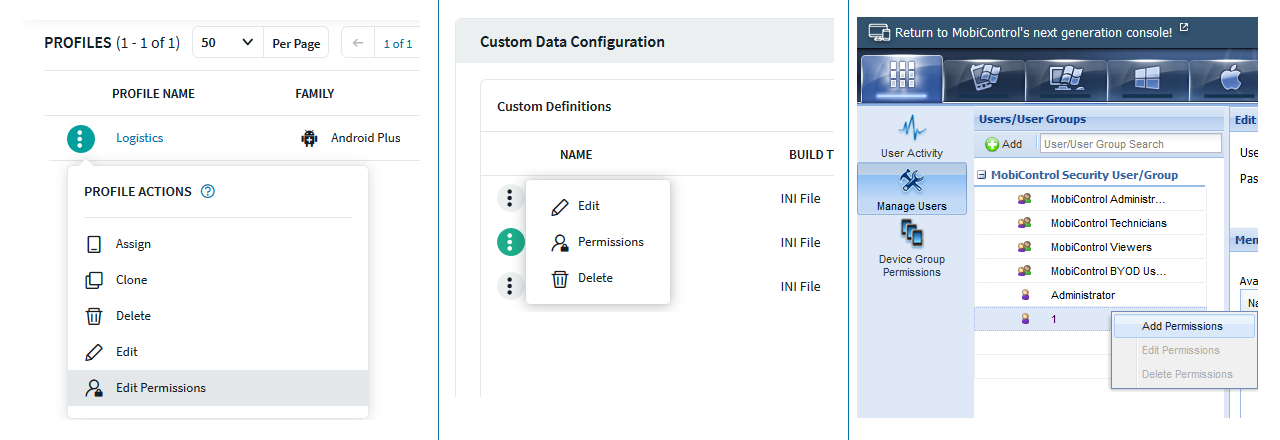Choose Permissions in the custom definition menu
1280x440 pixels.
(610, 242)
